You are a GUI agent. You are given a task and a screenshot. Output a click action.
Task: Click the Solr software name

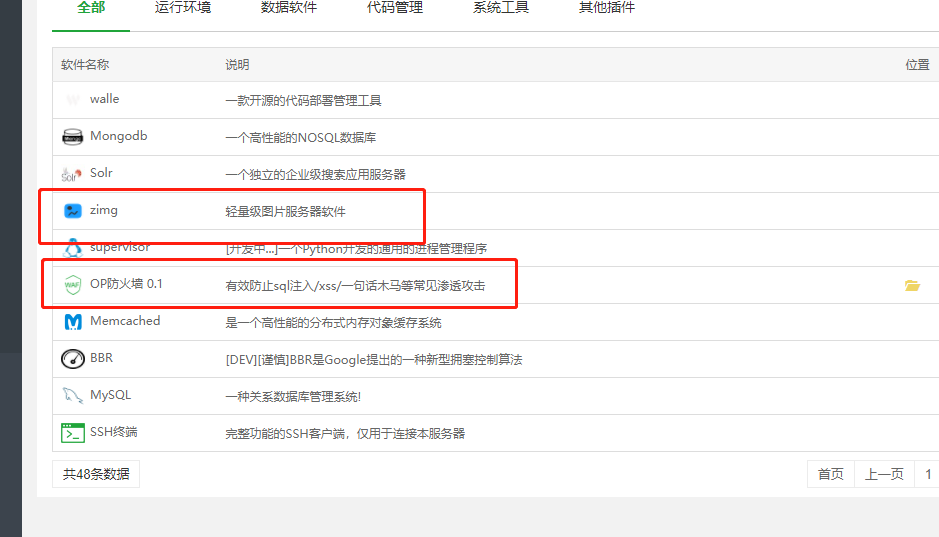point(101,173)
